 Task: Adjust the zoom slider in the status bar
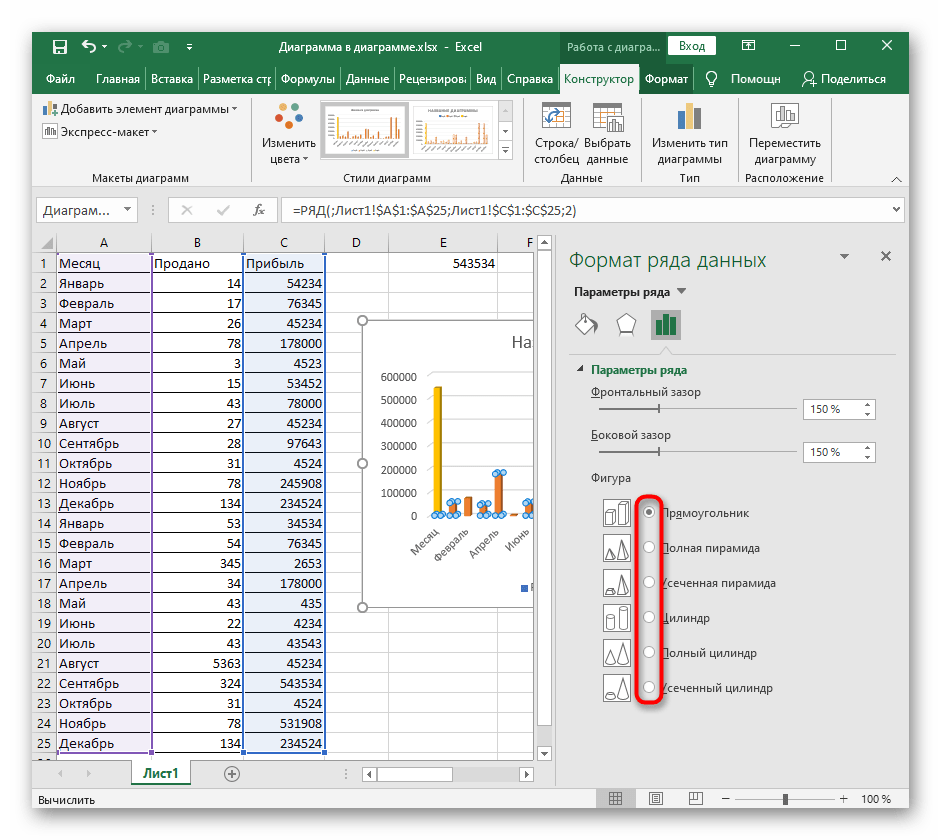coord(785,799)
